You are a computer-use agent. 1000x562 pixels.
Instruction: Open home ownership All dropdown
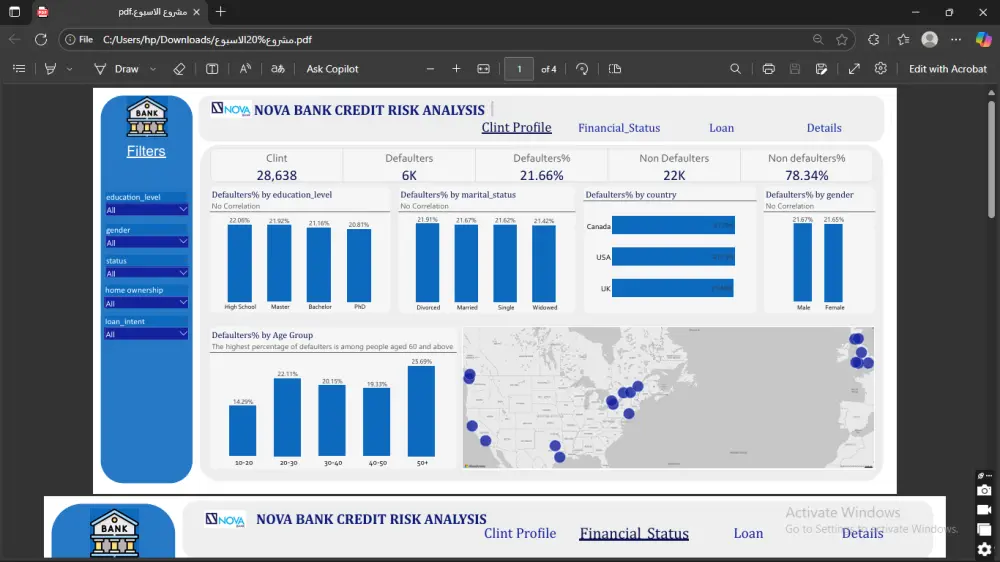[146, 303]
